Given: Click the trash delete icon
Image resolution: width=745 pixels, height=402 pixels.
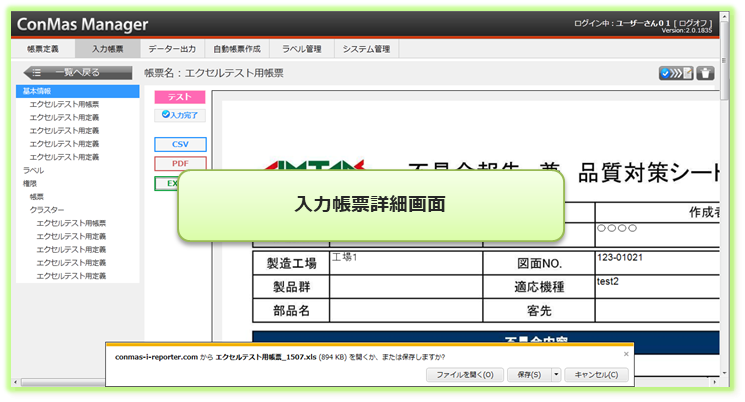Looking at the screenshot, I should click(706, 73).
